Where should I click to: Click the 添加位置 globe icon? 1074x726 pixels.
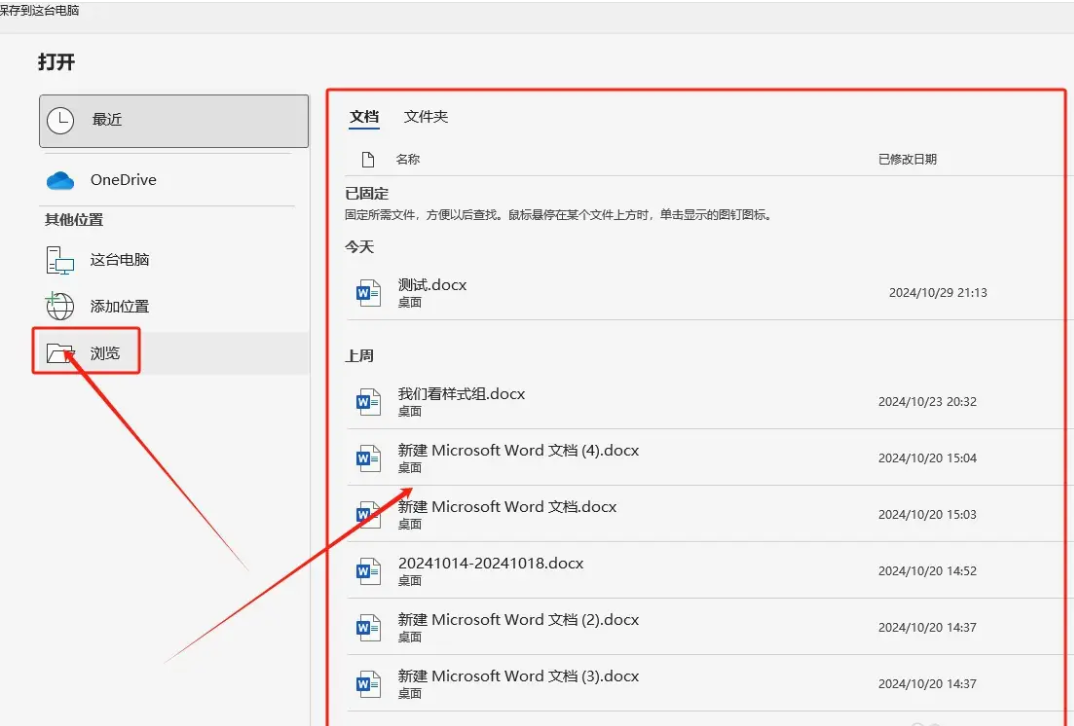(x=60, y=306)
